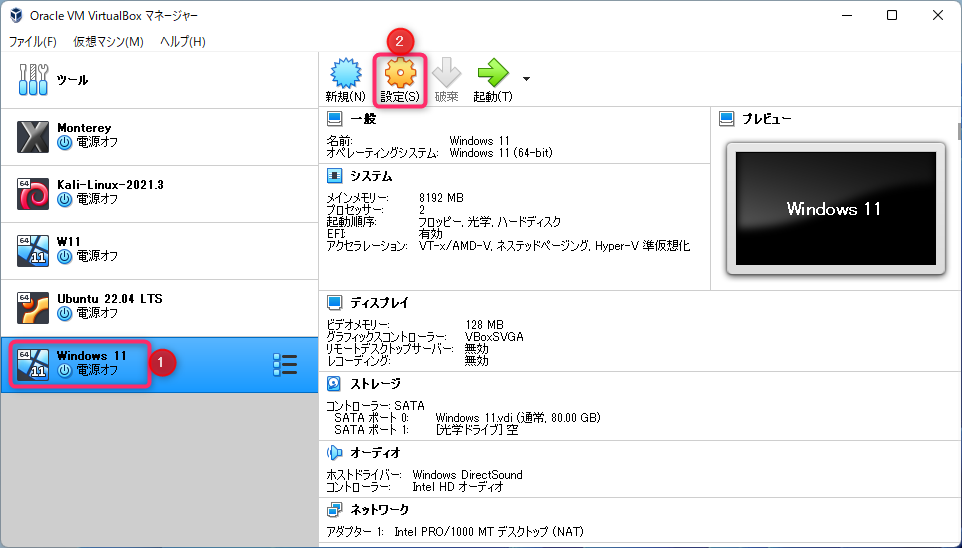Image resolution: width=962 pixels, height=548 pixels.
Task: Open the ストレージ section header link
Action: [x=375, y=384]
